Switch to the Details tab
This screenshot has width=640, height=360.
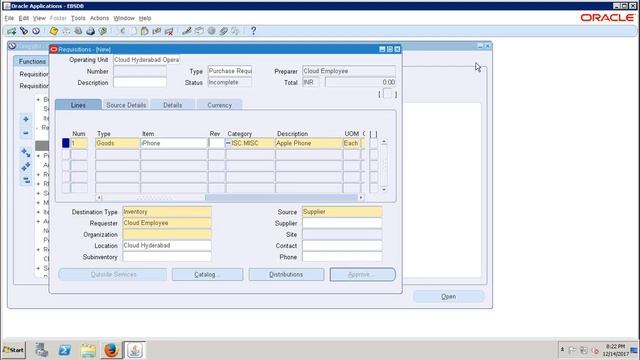point(173,105)
